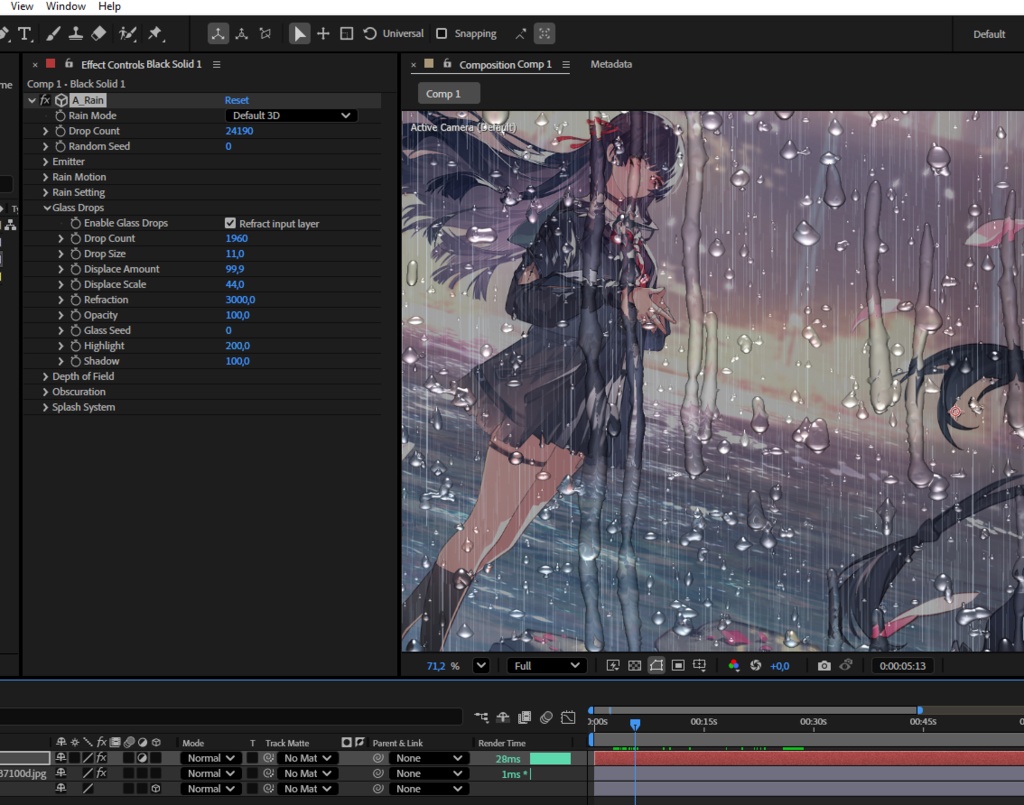
Task: Expand the Emitter group
Action: pos(45,162)
